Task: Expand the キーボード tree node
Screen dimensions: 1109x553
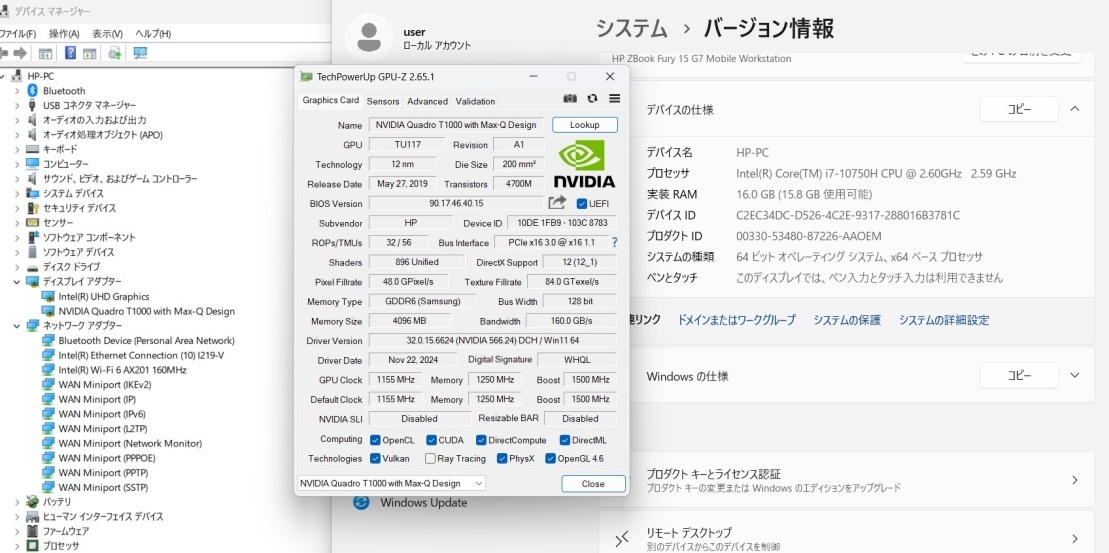Action: 17,149
